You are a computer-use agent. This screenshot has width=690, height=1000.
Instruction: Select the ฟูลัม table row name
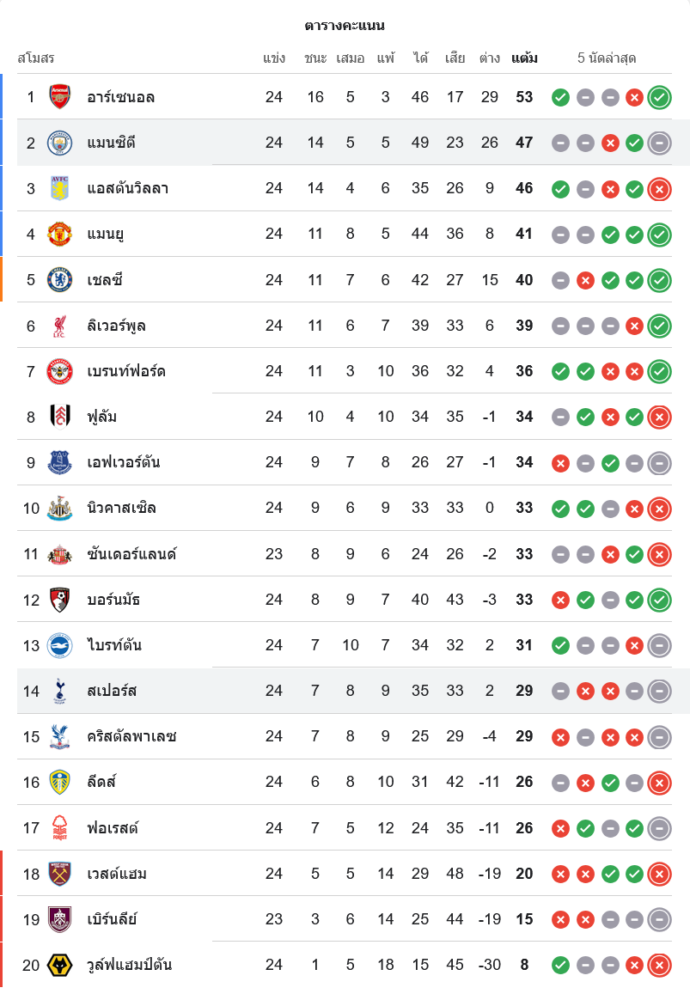coord(102,417)
